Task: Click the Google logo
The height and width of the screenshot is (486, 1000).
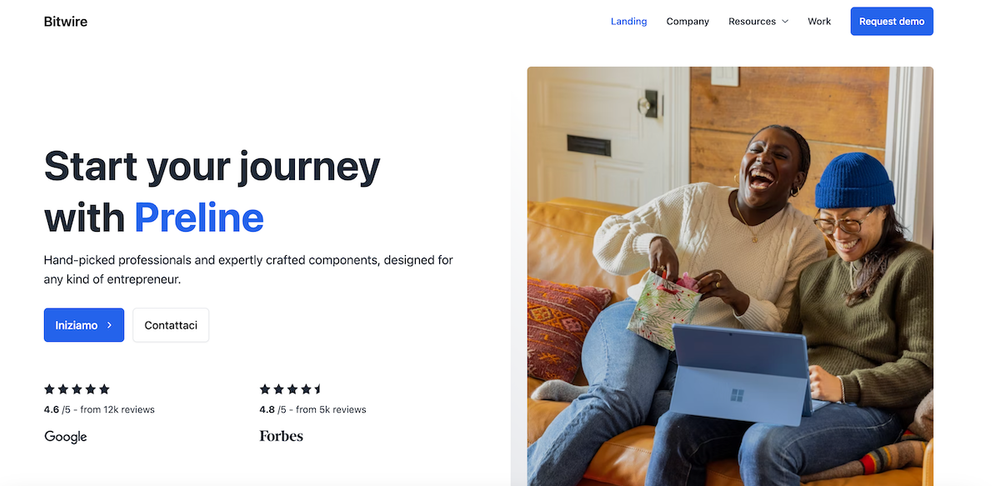Action: 66,437
